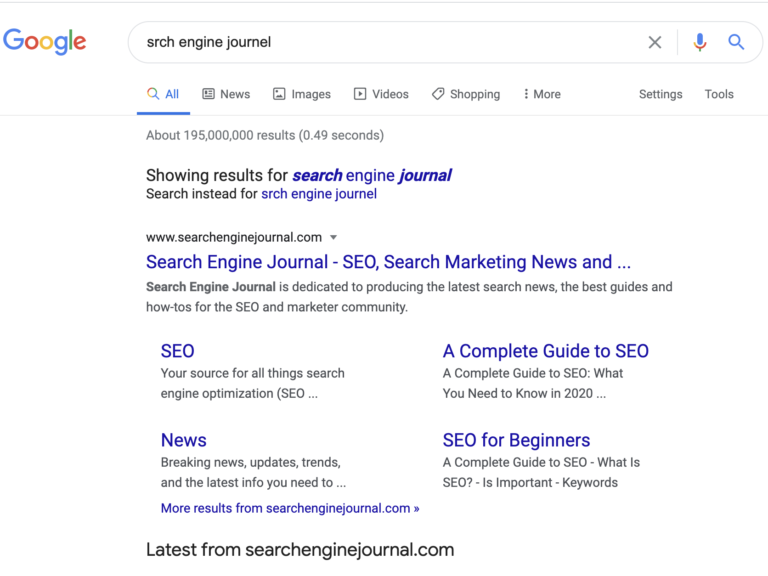The height and width of the screenshot is (576, 768).
Task: Select the All tab
Action: tap(163, 94)
